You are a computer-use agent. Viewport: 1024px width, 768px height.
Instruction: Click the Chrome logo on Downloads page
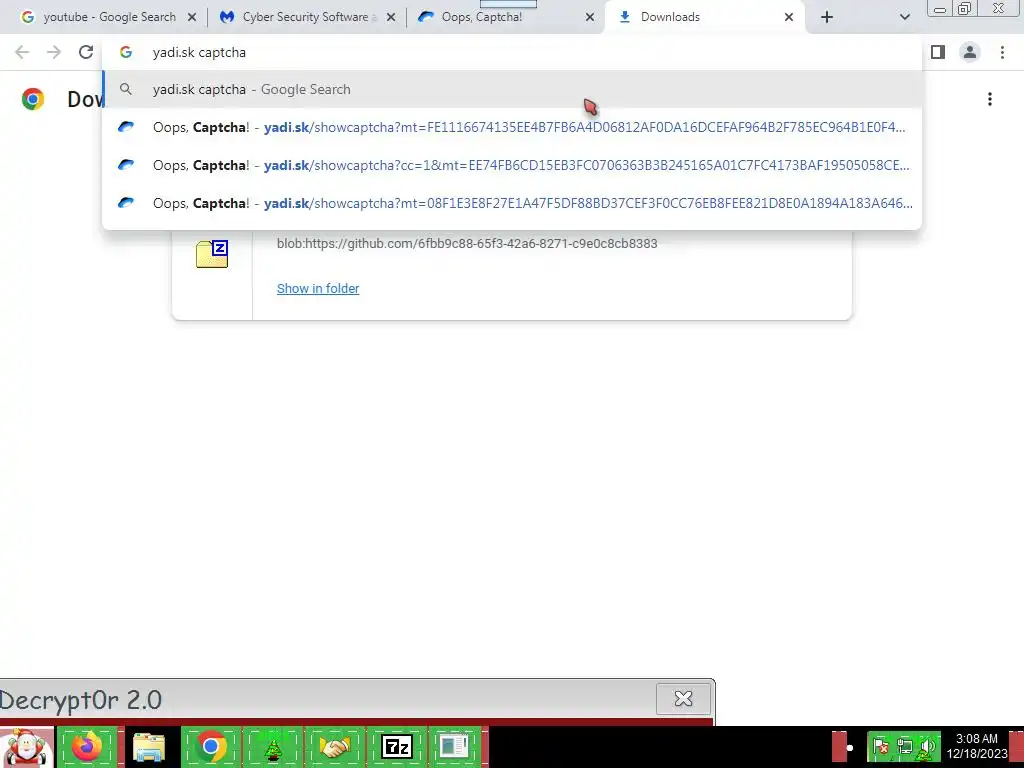[x=33, y=99]
